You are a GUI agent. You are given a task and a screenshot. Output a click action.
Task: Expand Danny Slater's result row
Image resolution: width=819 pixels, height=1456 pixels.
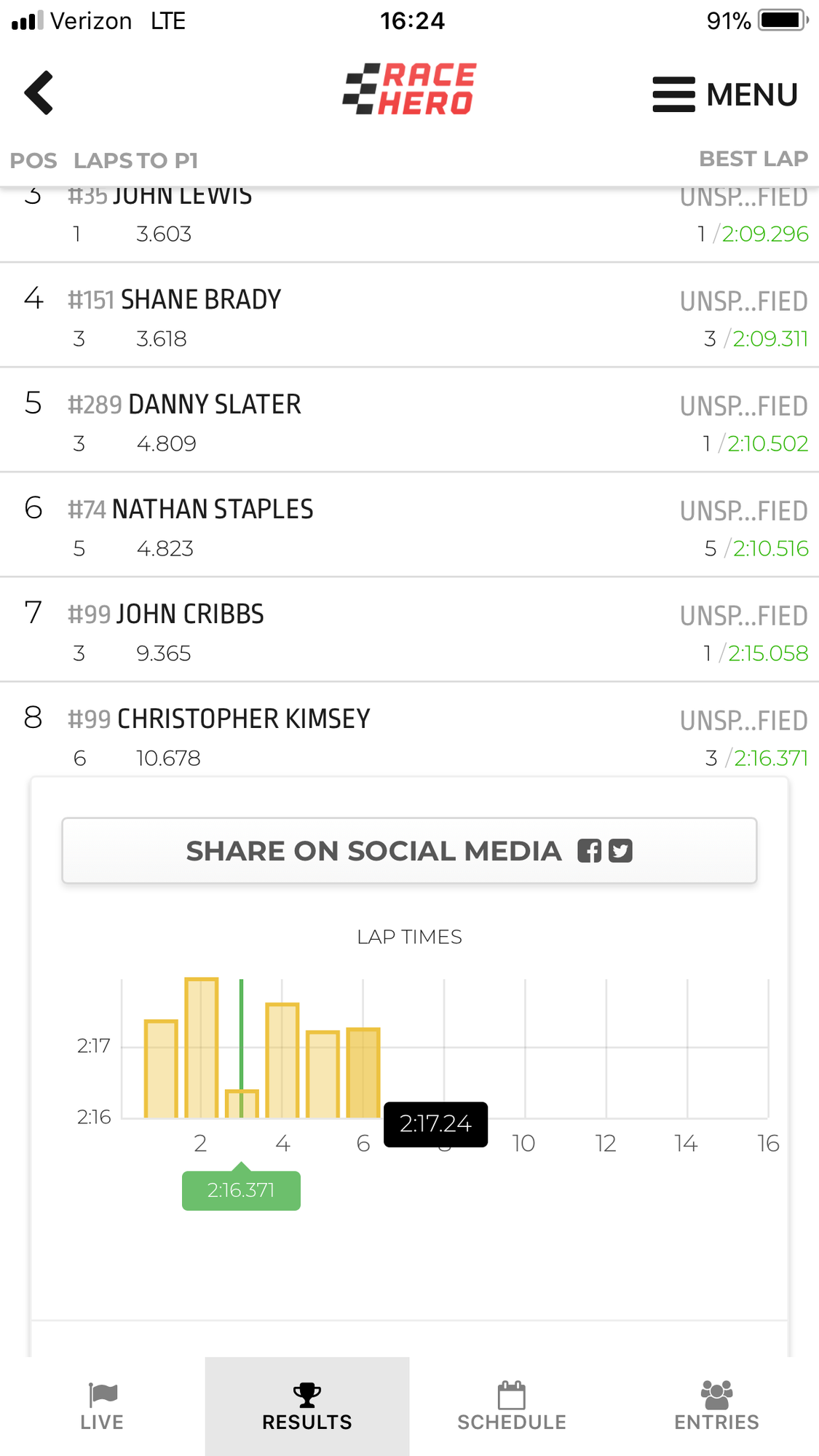[x=409, y=421]
